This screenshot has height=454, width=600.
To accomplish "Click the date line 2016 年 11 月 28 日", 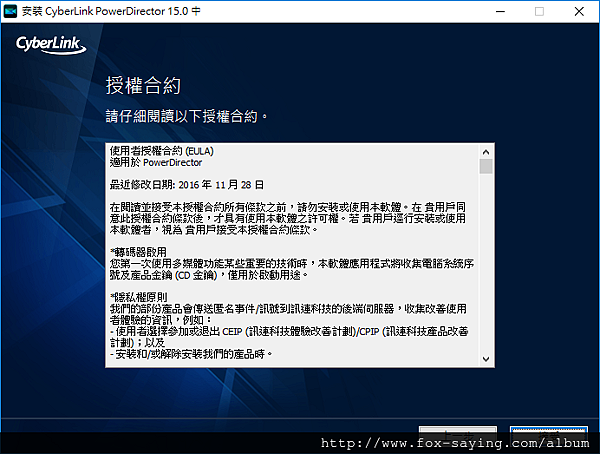I will (186, 185).
